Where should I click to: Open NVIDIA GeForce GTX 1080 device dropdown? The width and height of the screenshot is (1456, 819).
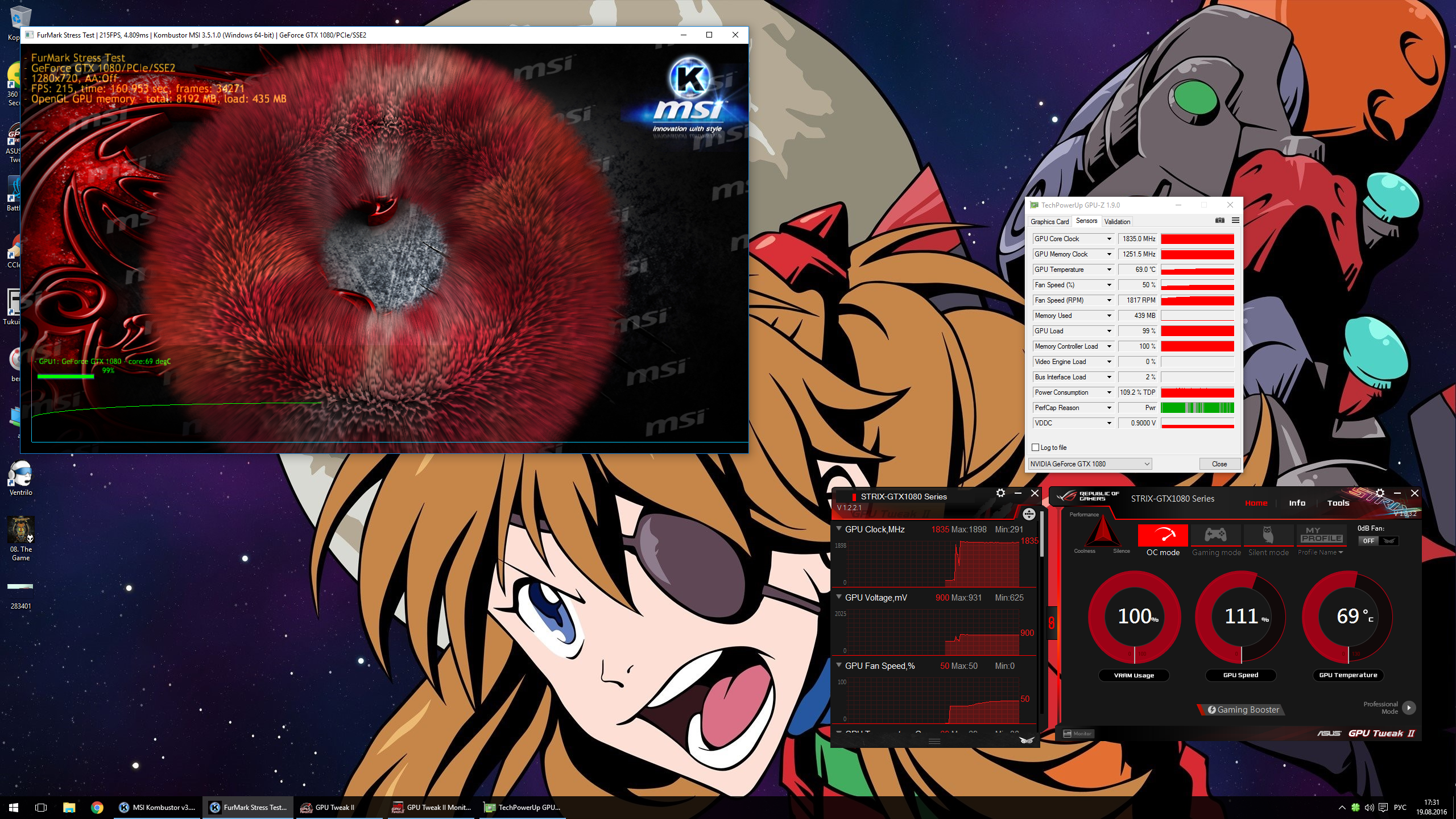pyautogui.click(x=1090, y=464)
